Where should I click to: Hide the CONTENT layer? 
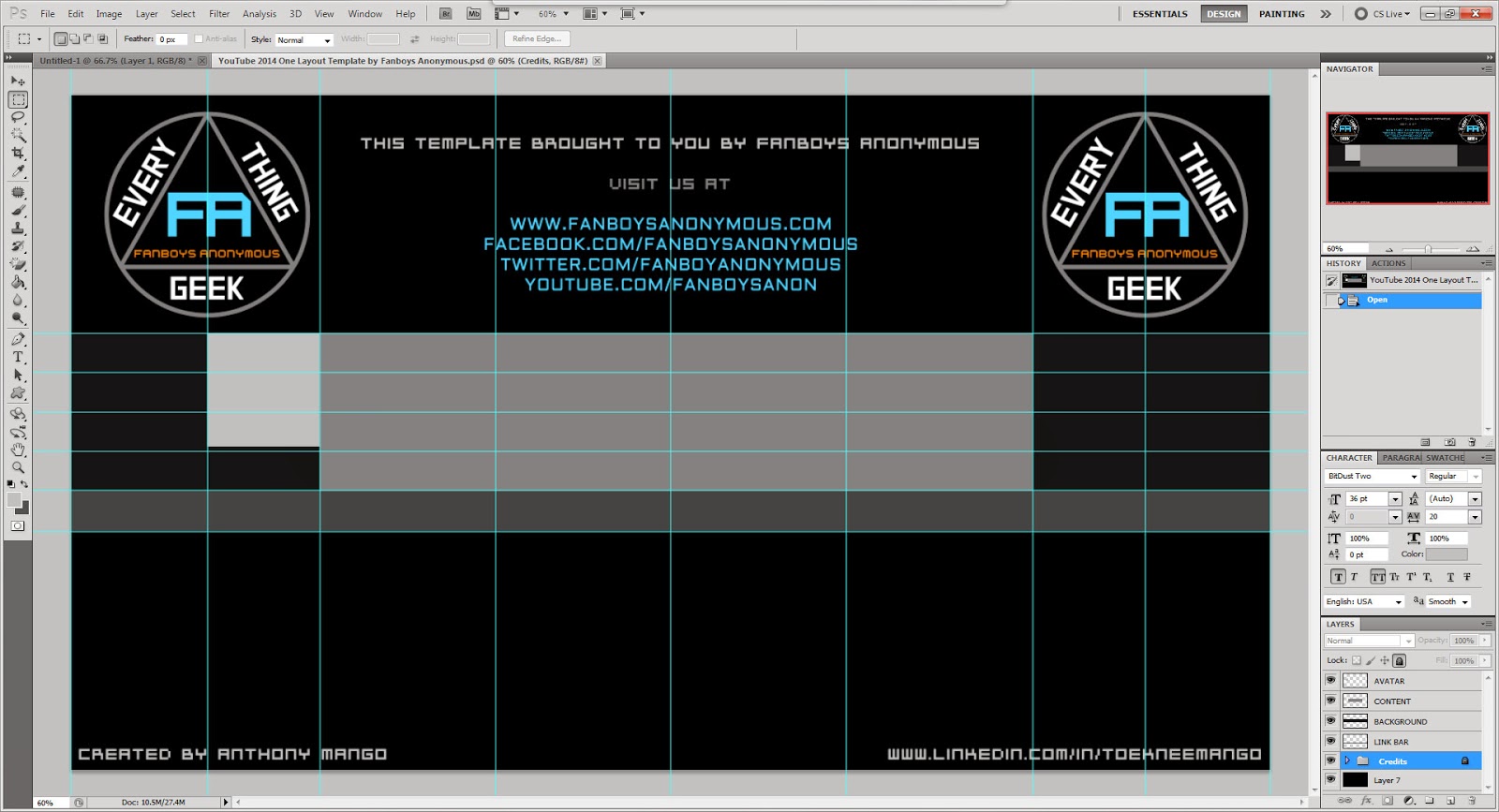[1330, 701]
